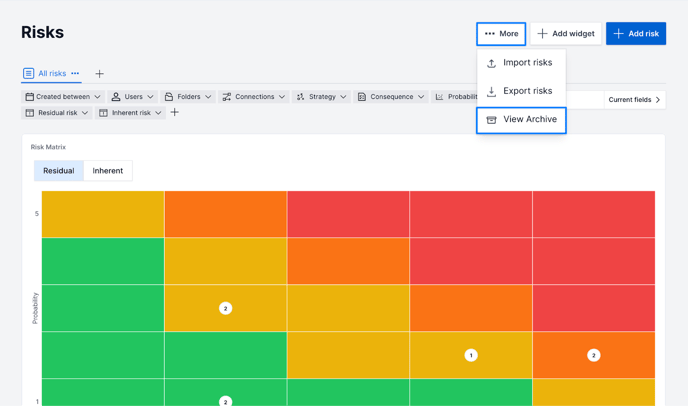Toggle matrix to Residual view

(59, 171)
